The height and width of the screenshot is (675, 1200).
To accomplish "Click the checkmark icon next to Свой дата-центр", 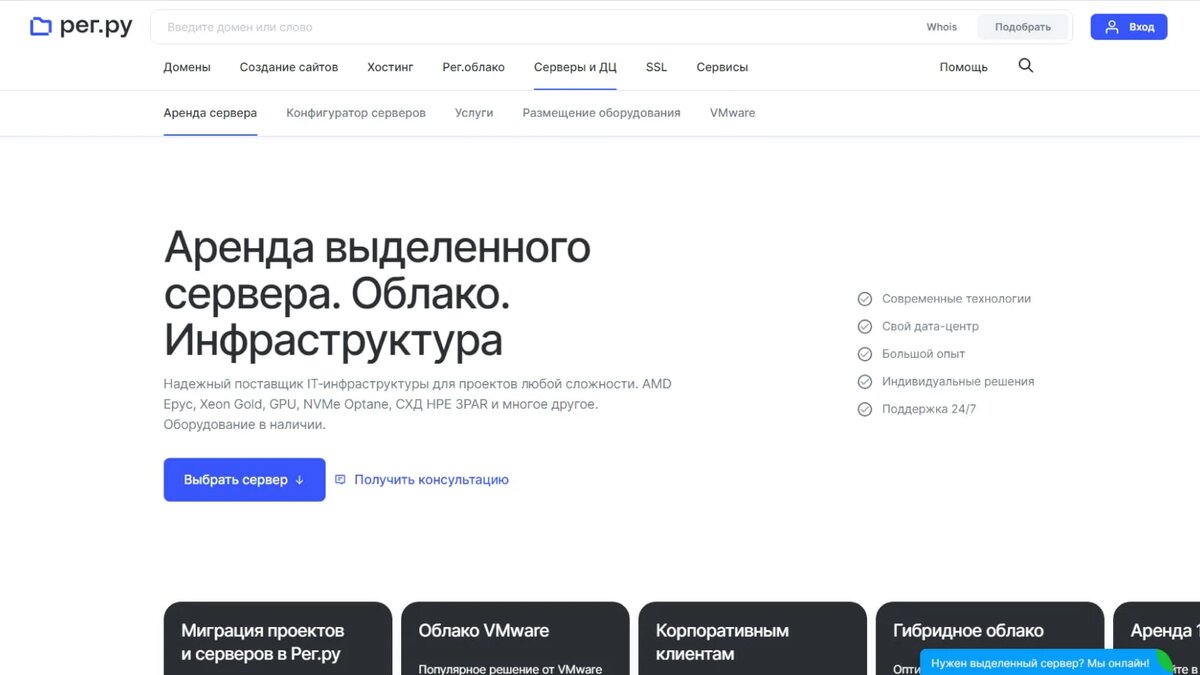I will [x=865, y=326].
